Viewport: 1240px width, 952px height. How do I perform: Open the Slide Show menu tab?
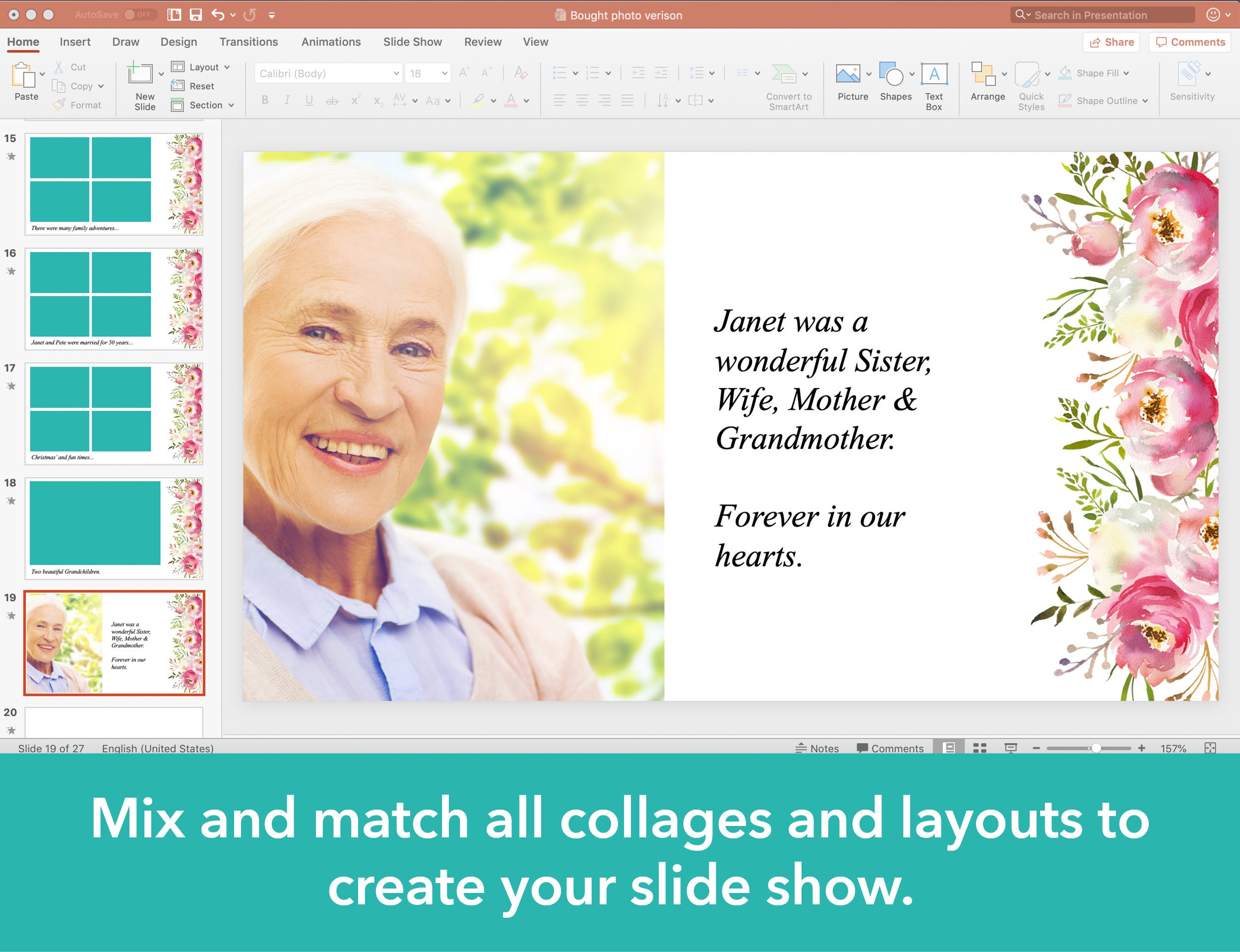click(x=412, y=41)
